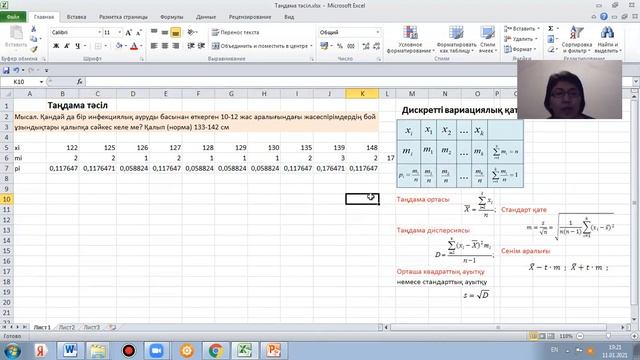Toggle highlighted bottom vertical alignment
The height and width of the screenshot is (360, 640).
176,32
